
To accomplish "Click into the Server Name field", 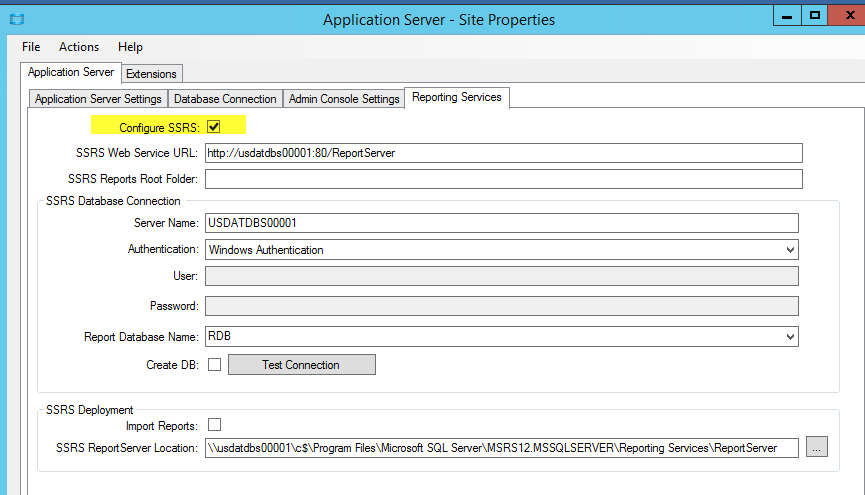I will tap(501, 223).
